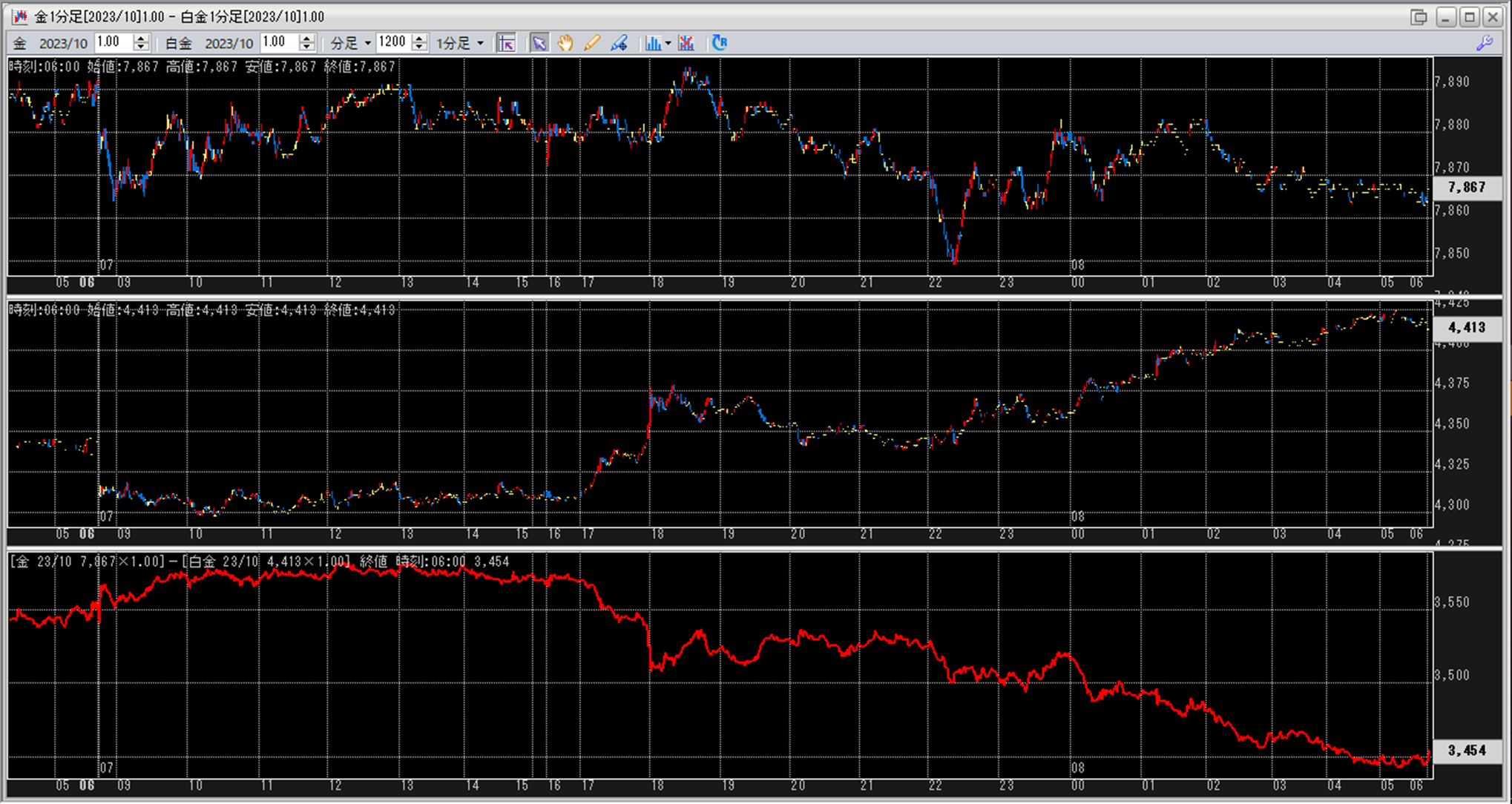Click the gold 7,867 current price label
The image size is (1512, 804).
1466,188
